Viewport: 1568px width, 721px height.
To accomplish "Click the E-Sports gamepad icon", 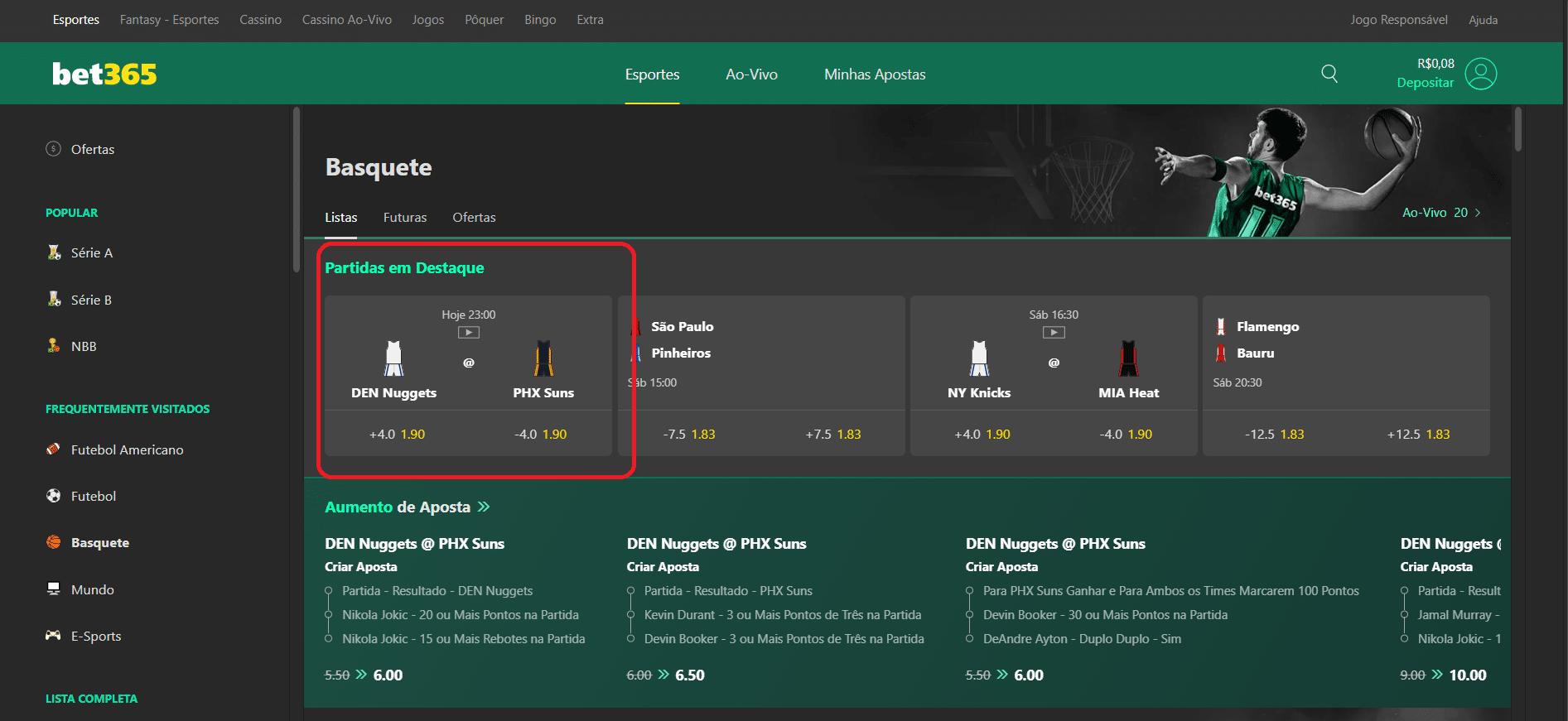I will pos(54,635).
